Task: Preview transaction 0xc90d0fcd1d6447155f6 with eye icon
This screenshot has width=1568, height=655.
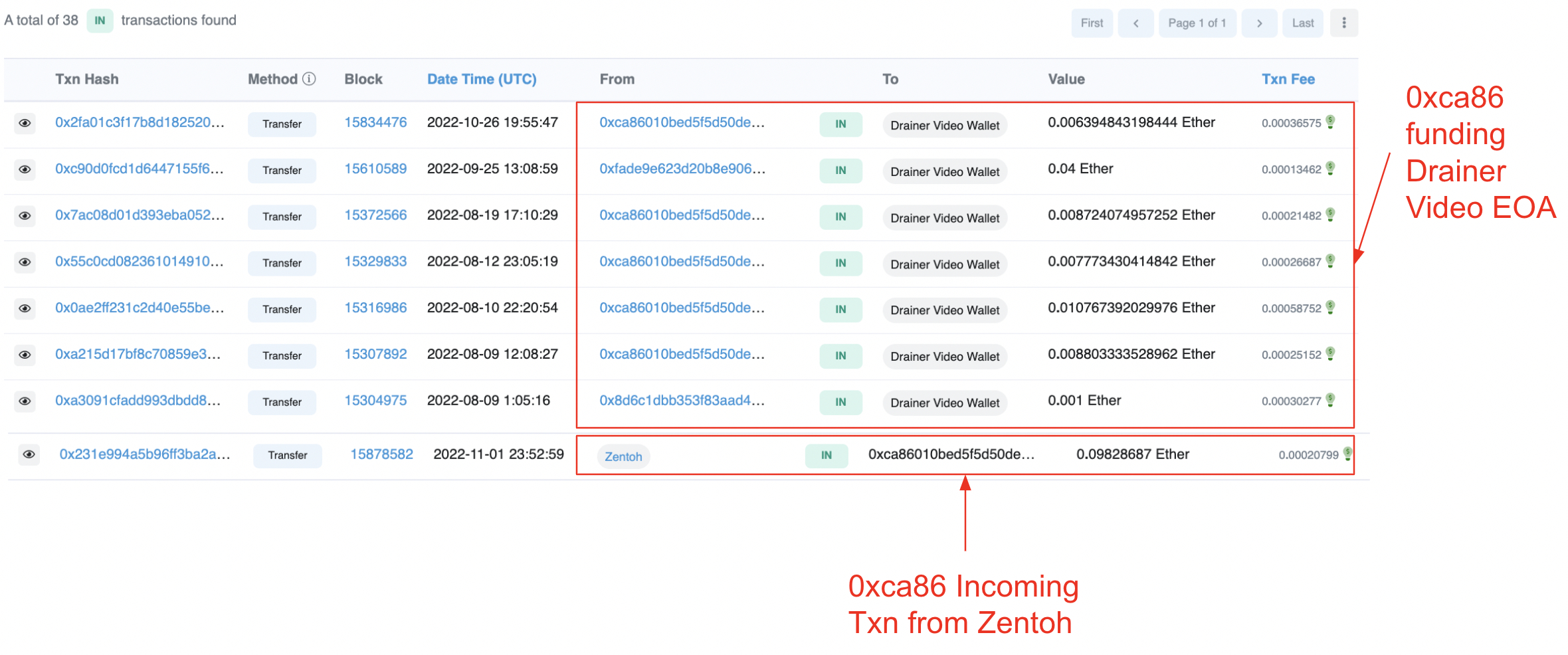Action: 25,170
